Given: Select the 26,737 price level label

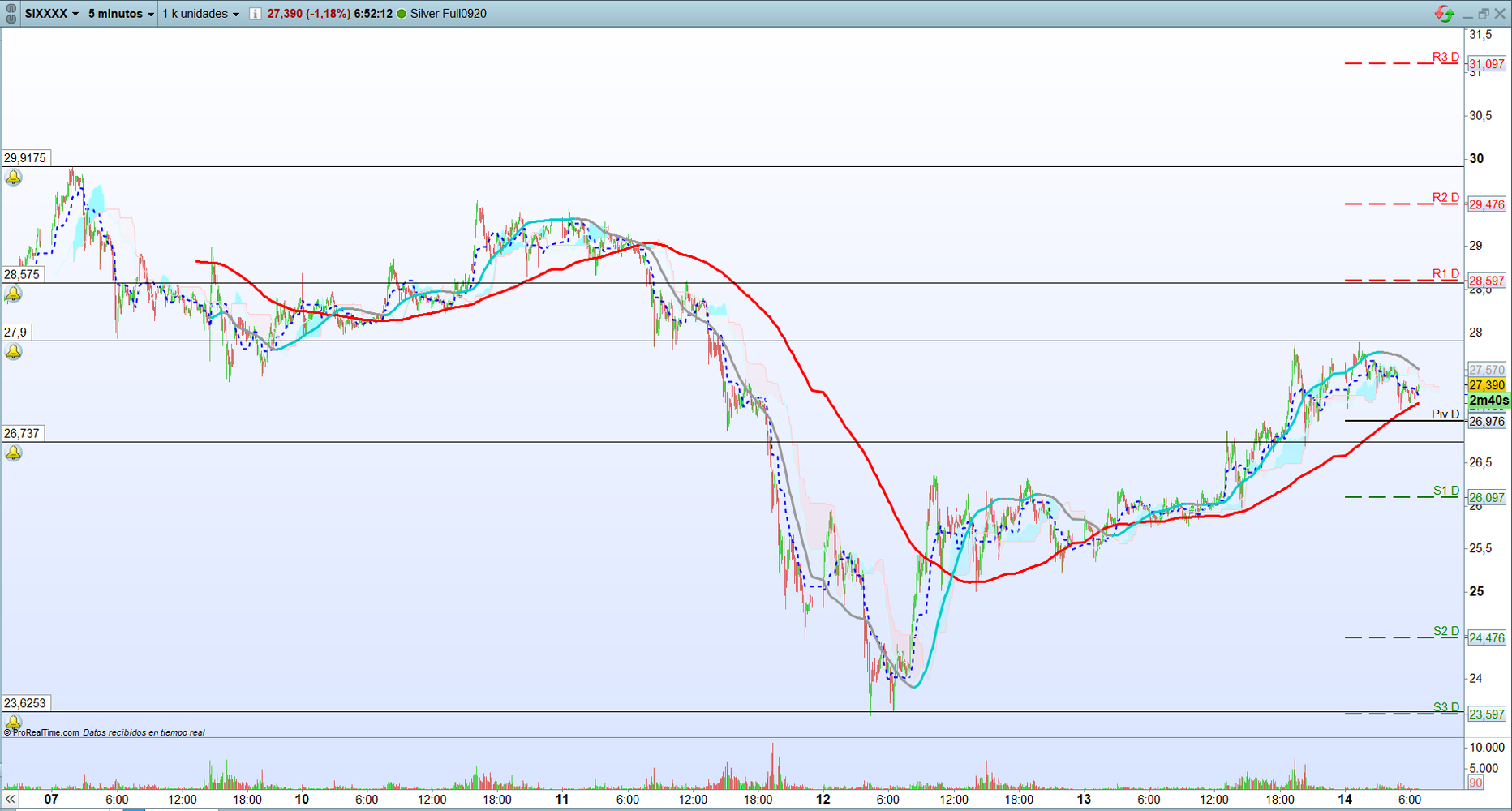Looking at the screenshot, I should click(x=22, y=434).
